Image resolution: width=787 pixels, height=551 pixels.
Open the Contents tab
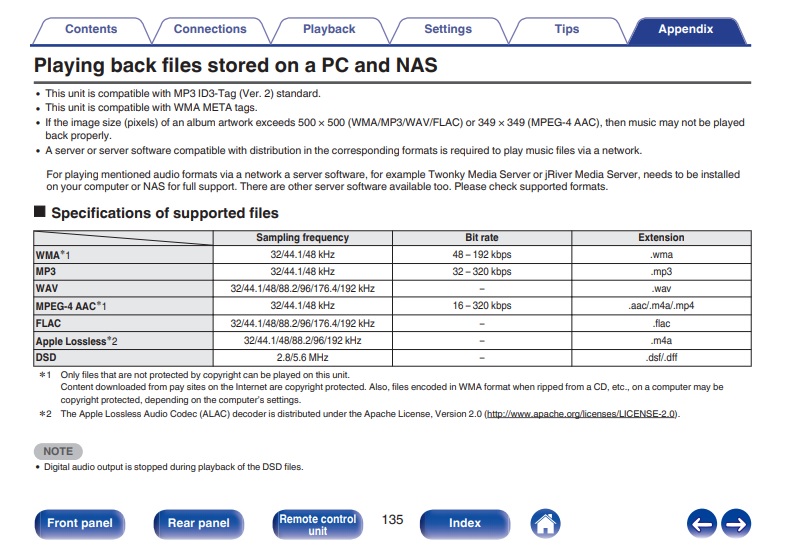[x=91, y=30]
